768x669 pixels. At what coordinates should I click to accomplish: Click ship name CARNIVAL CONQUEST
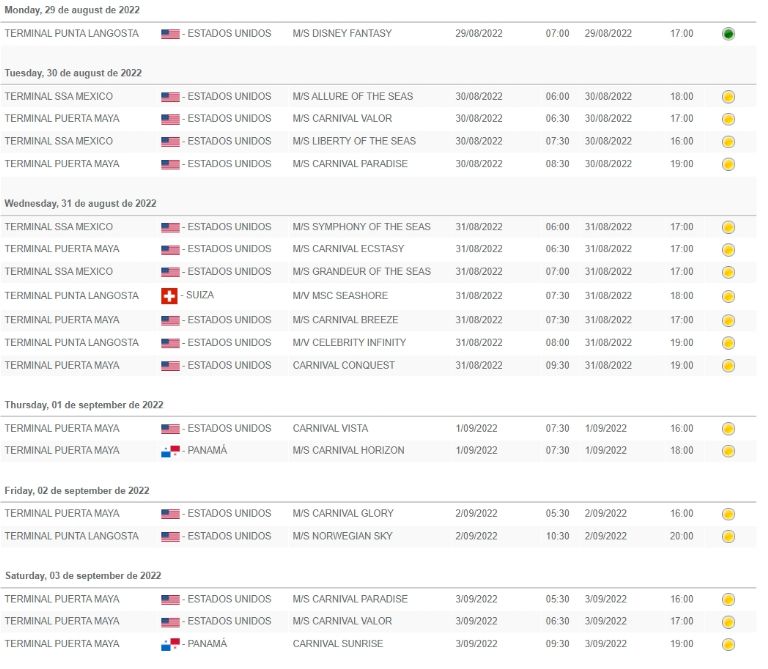click(343, 365)
